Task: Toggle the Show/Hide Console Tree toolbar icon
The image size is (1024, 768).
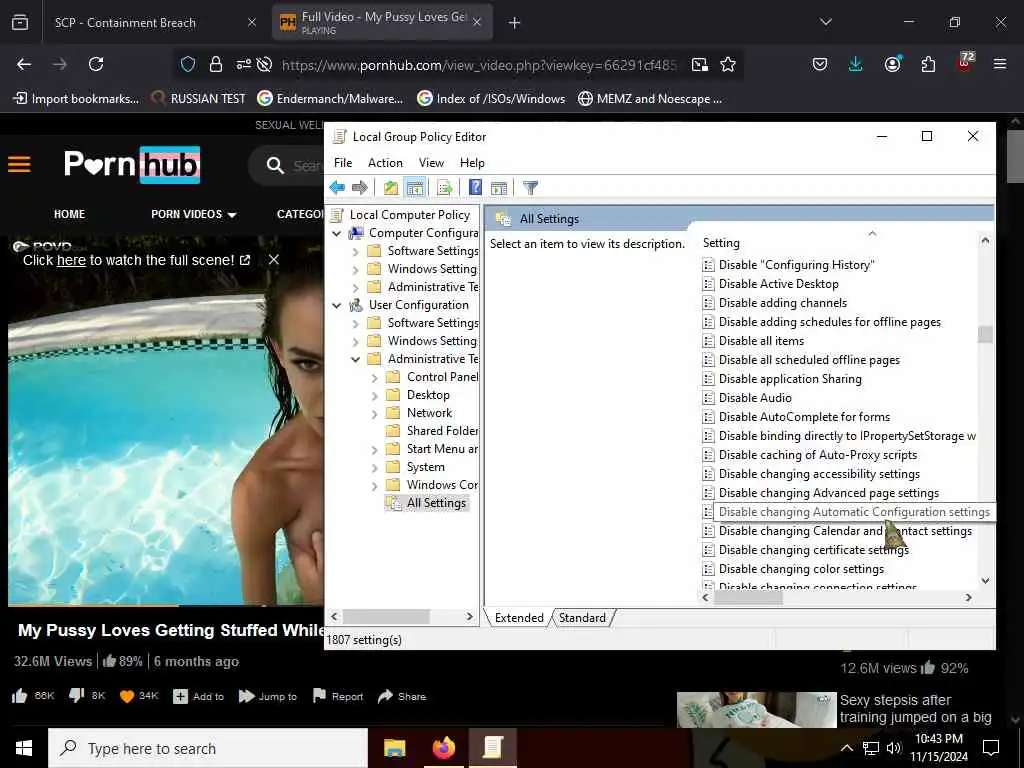Action: (x=415, y=188)
